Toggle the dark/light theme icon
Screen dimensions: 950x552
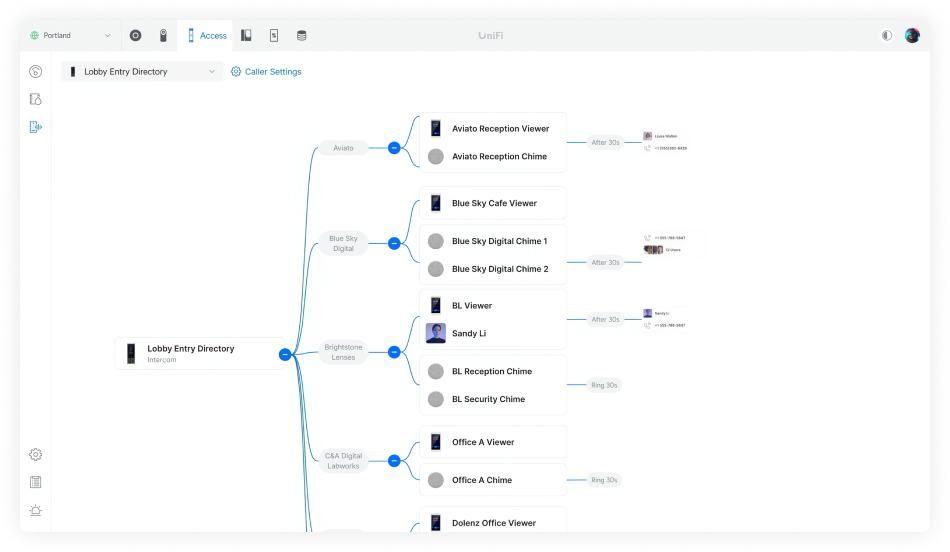tap(886, 36)
